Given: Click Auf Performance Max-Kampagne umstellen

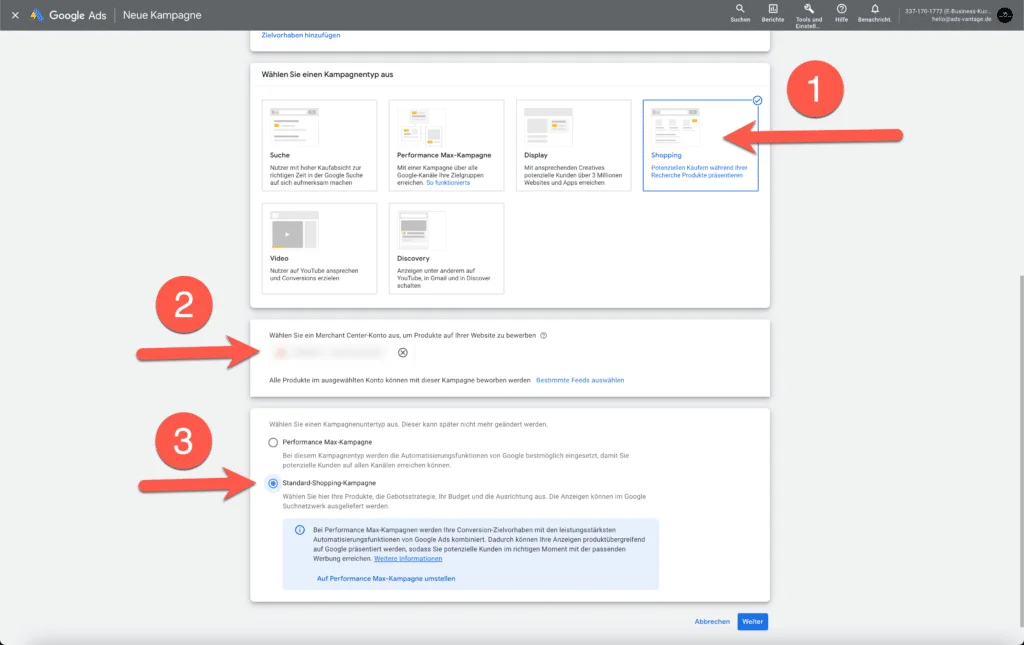Looking at the screenshot, I should pos(386,578).
